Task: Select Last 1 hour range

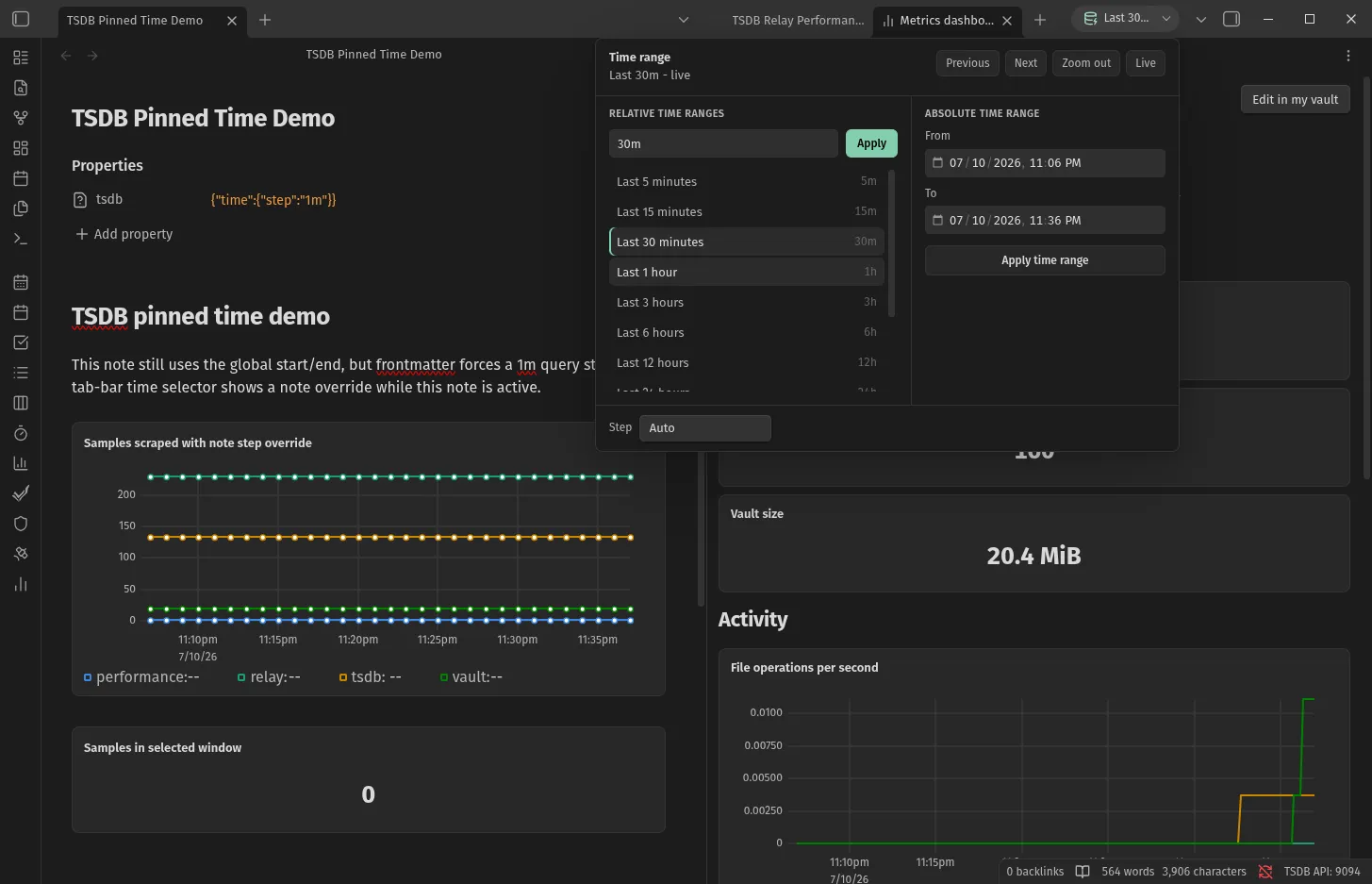Action: click(x=747, y=273)
